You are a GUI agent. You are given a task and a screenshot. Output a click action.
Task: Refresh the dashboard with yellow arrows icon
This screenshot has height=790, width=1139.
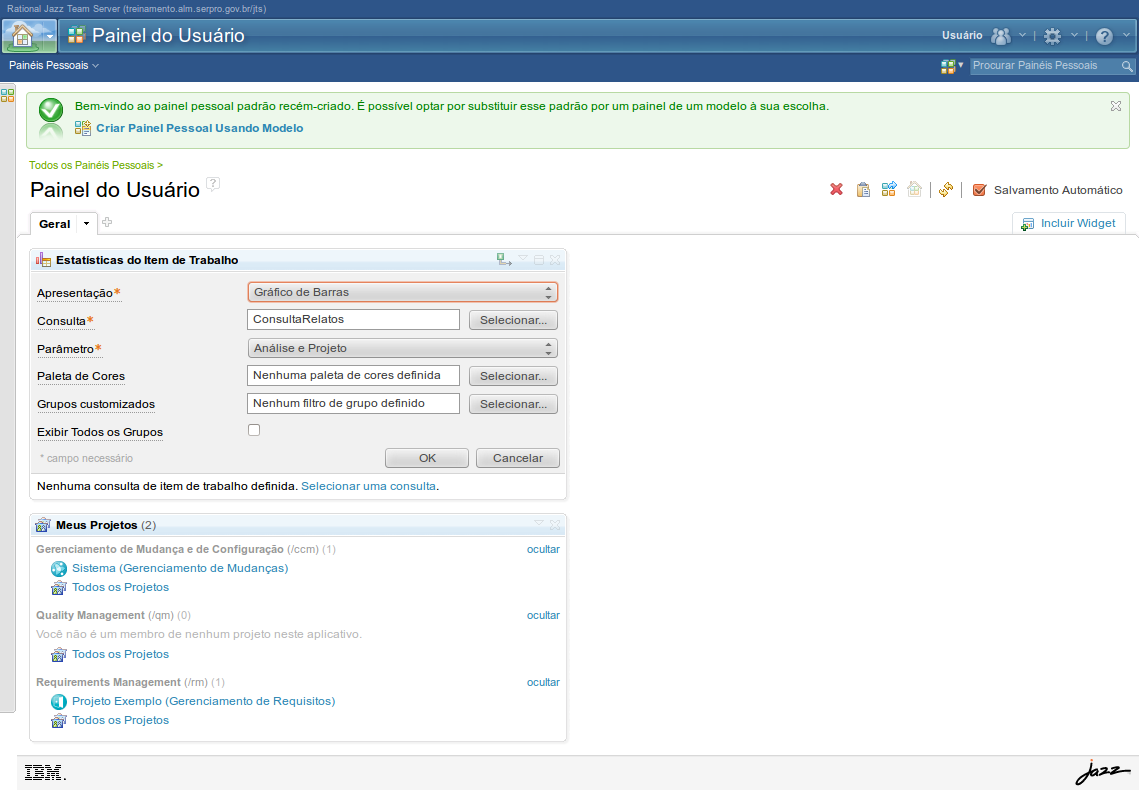[945, 190]
